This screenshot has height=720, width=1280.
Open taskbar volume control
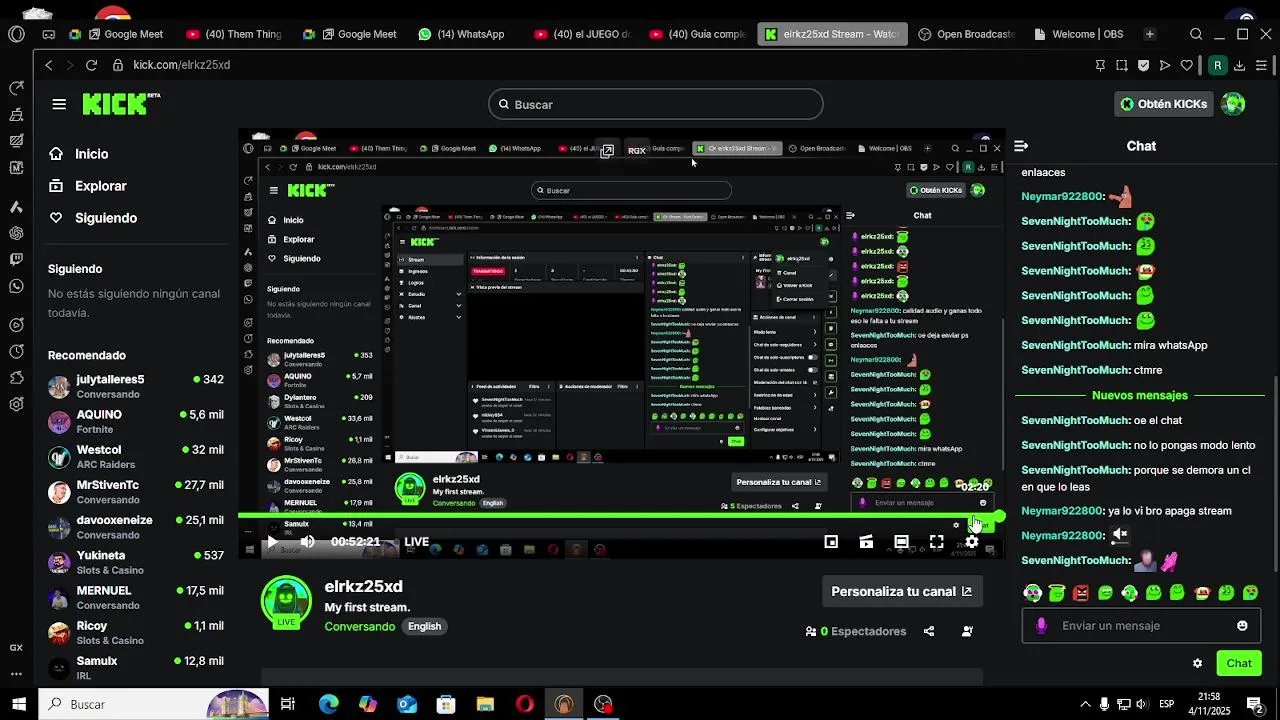1143,704
